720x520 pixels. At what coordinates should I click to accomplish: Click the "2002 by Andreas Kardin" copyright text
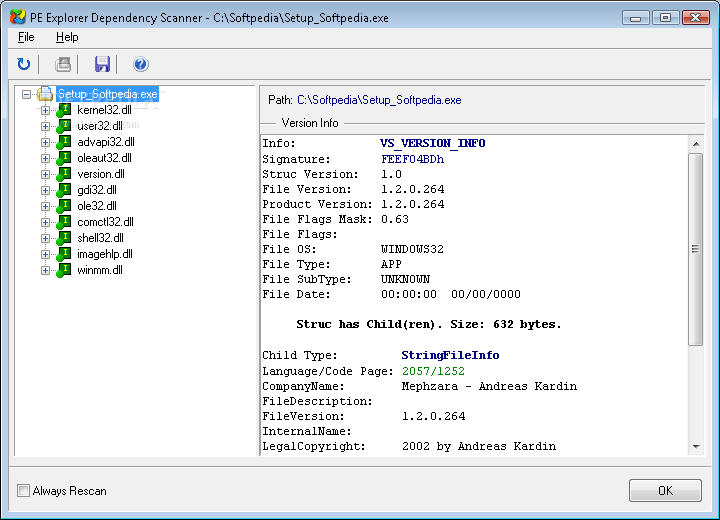(x=479, y=447)
